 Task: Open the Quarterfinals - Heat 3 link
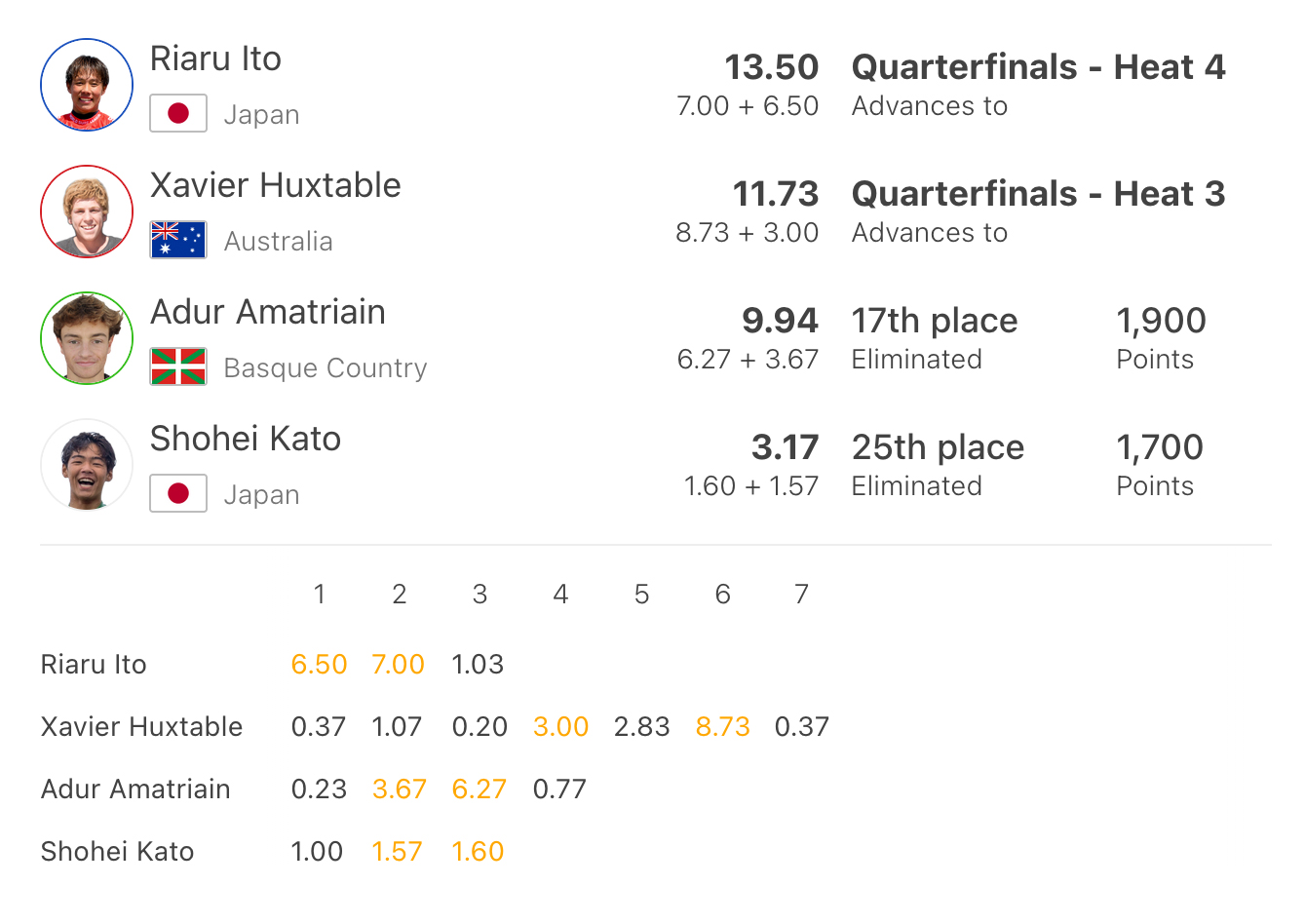pyautogui.click(x=1038, y=194)
